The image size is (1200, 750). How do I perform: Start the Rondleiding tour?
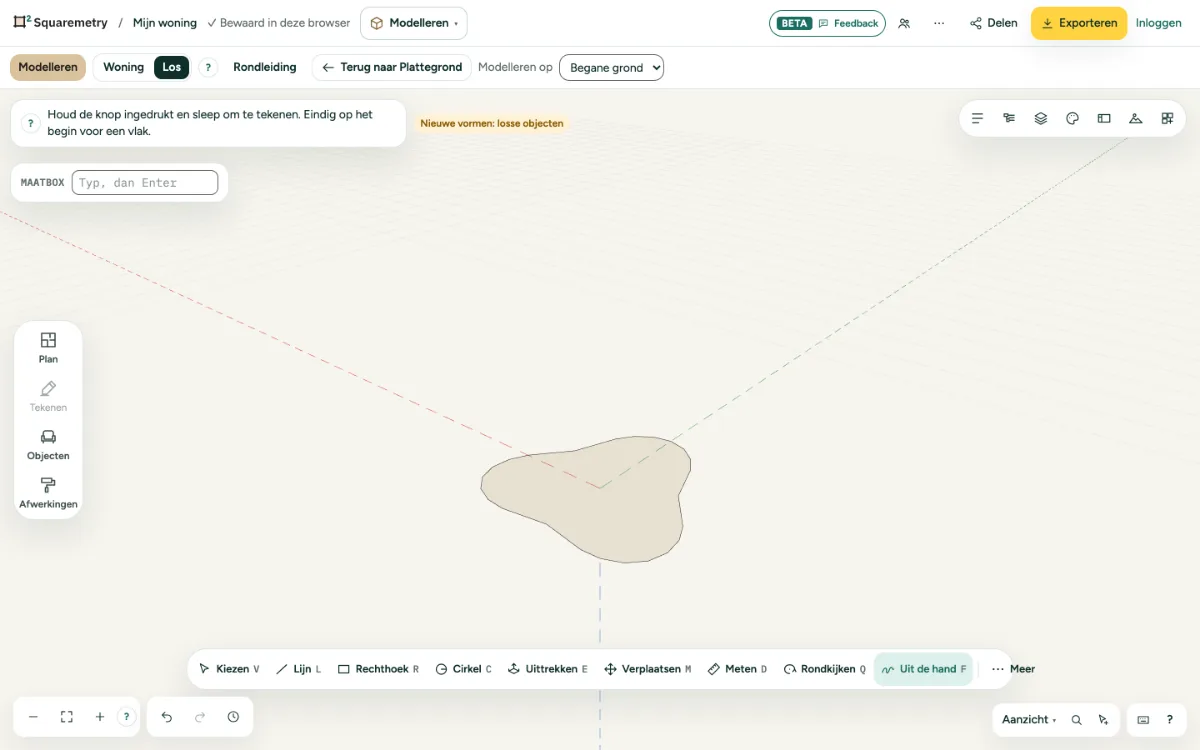click(265, 67)
